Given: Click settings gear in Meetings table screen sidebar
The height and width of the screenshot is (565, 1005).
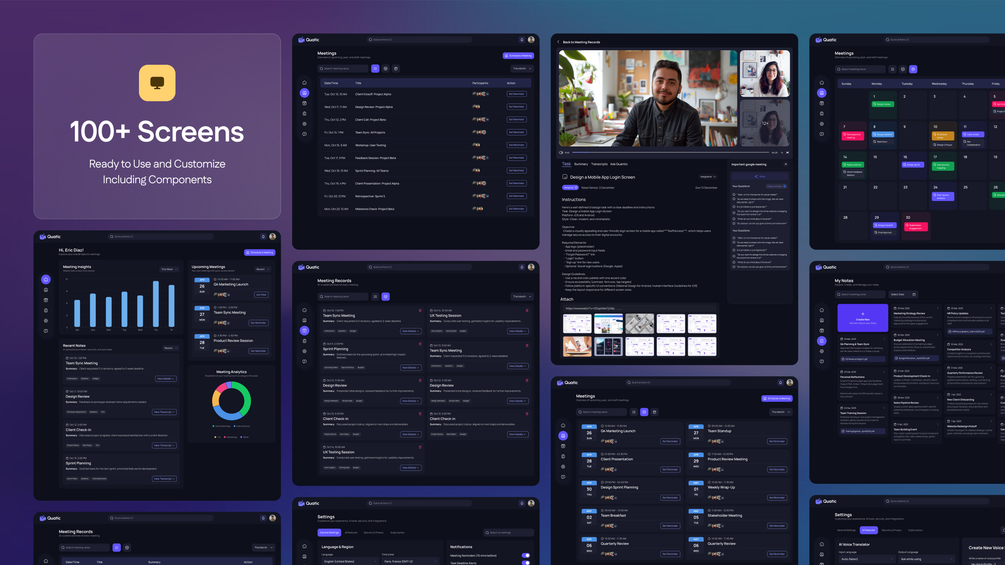Looking at the screenshot, I should (x=304, y=124).
